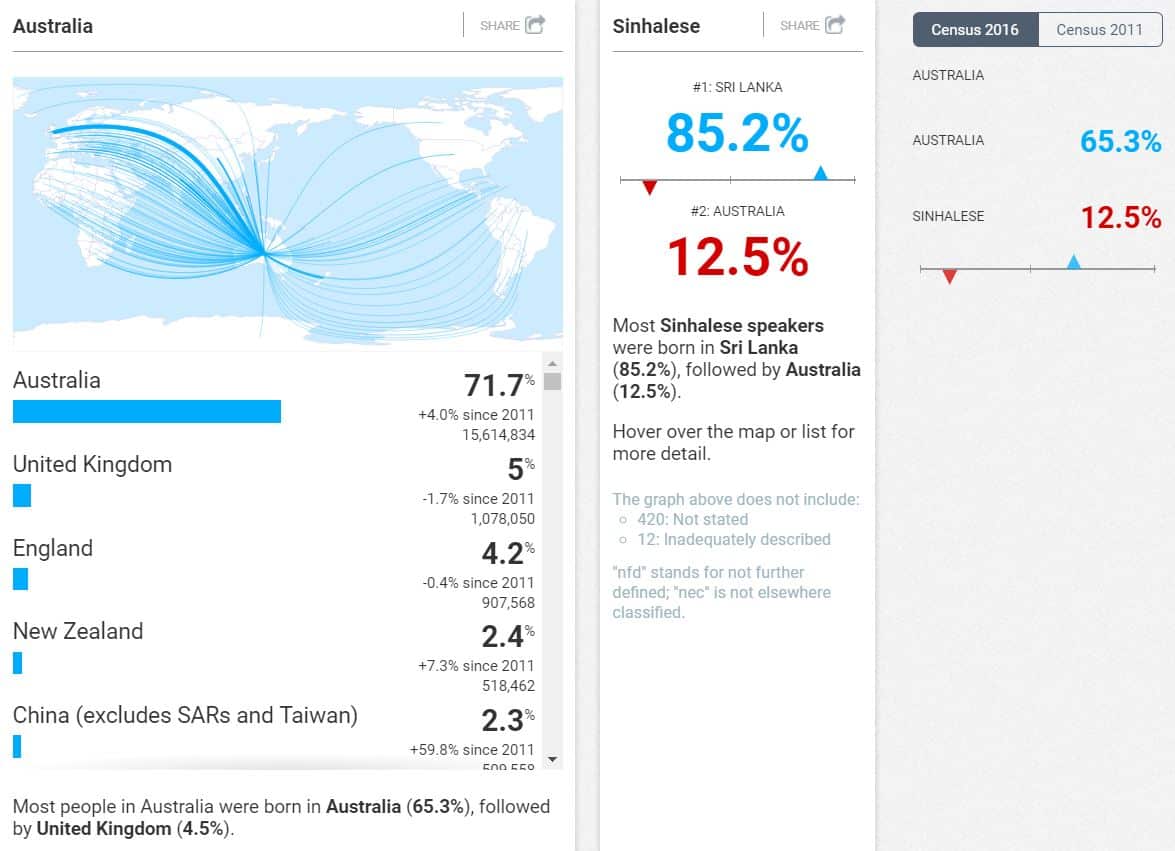Select England in the birthplace list
Screen dimensions: 1175x851
[53, 548]
